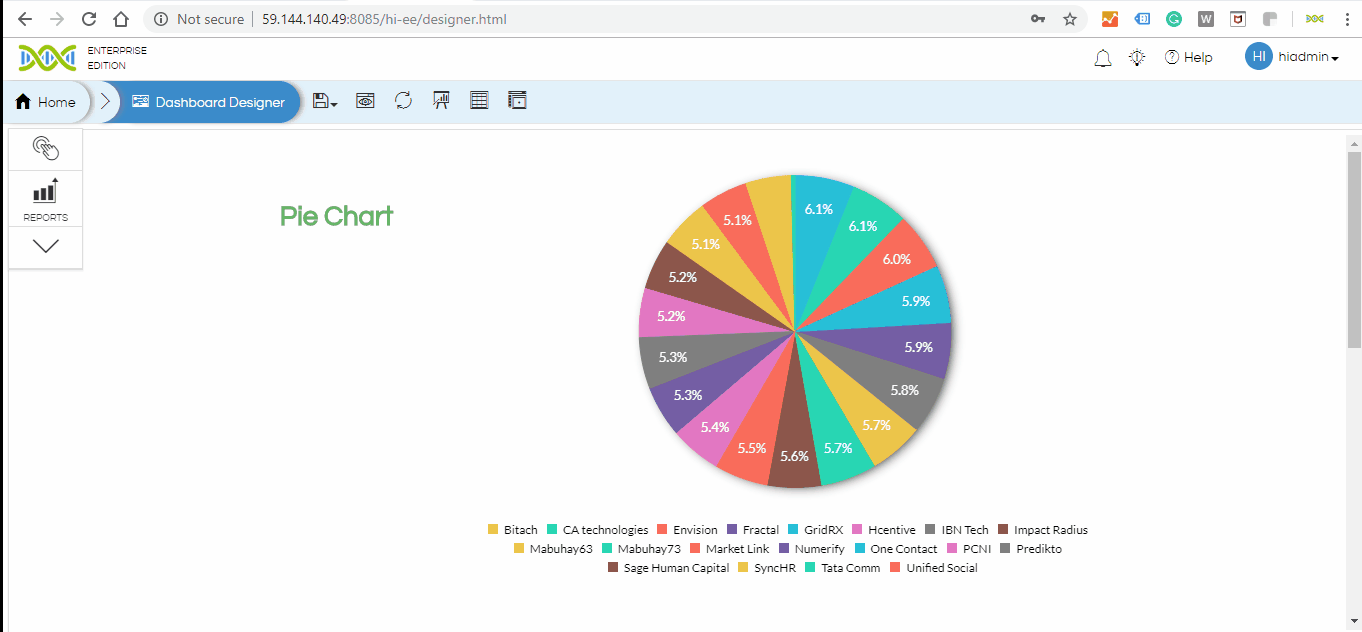Image resolution: width=1362 pixels, height=632 pixels.
Task: Click One Contact legend entry
Action: (896, 549)
